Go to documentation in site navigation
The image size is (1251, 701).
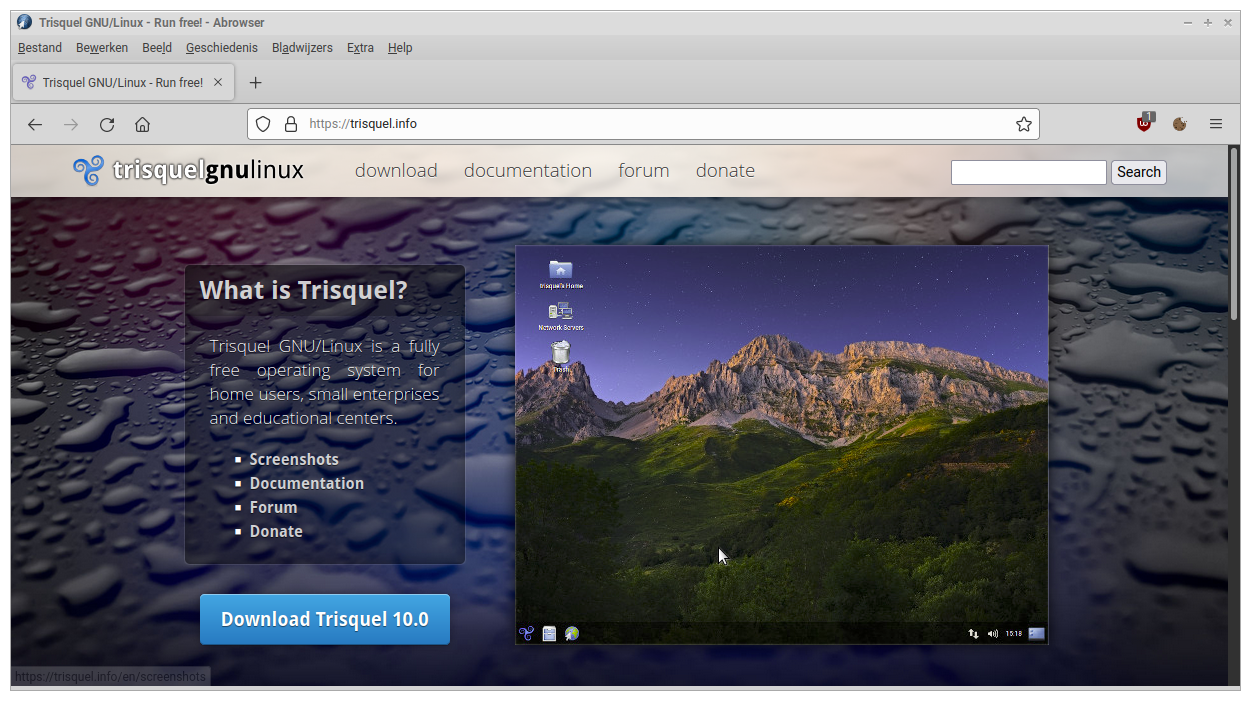528,171
